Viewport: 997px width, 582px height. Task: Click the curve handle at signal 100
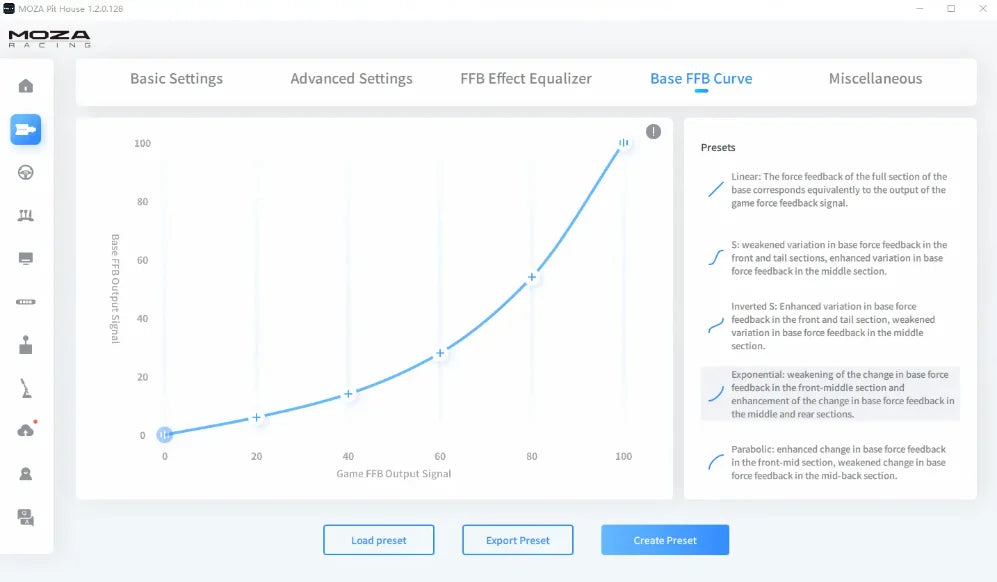coord(623,143)
